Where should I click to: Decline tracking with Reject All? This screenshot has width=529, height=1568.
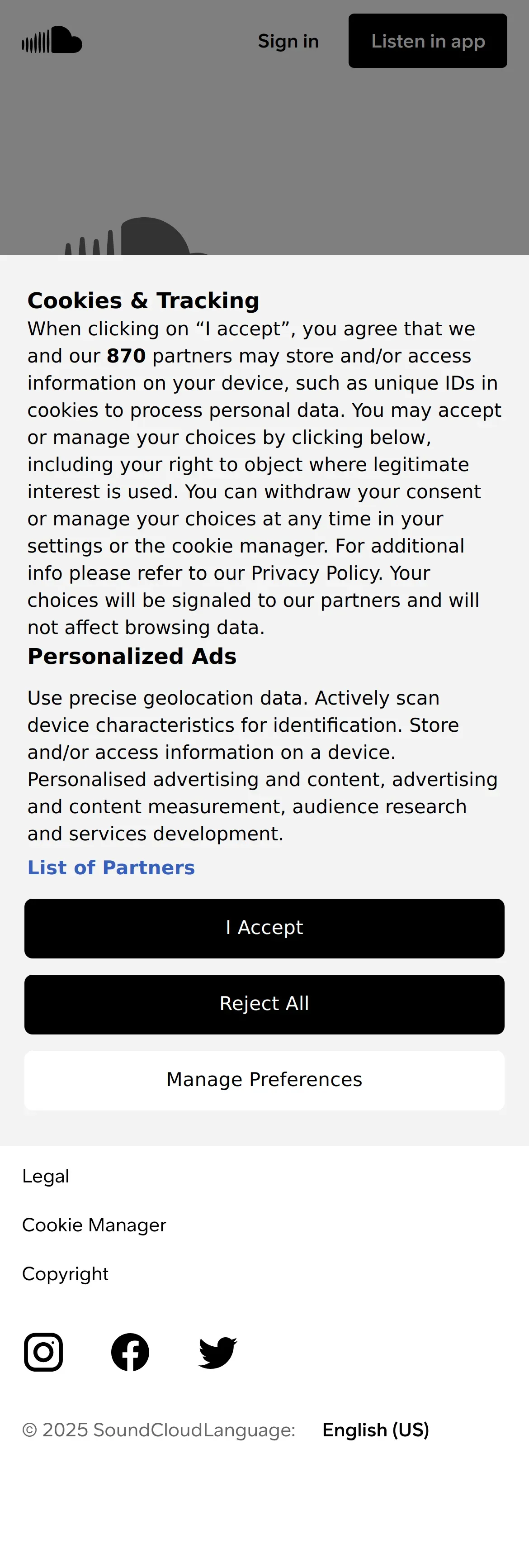tap(264, 1004)
